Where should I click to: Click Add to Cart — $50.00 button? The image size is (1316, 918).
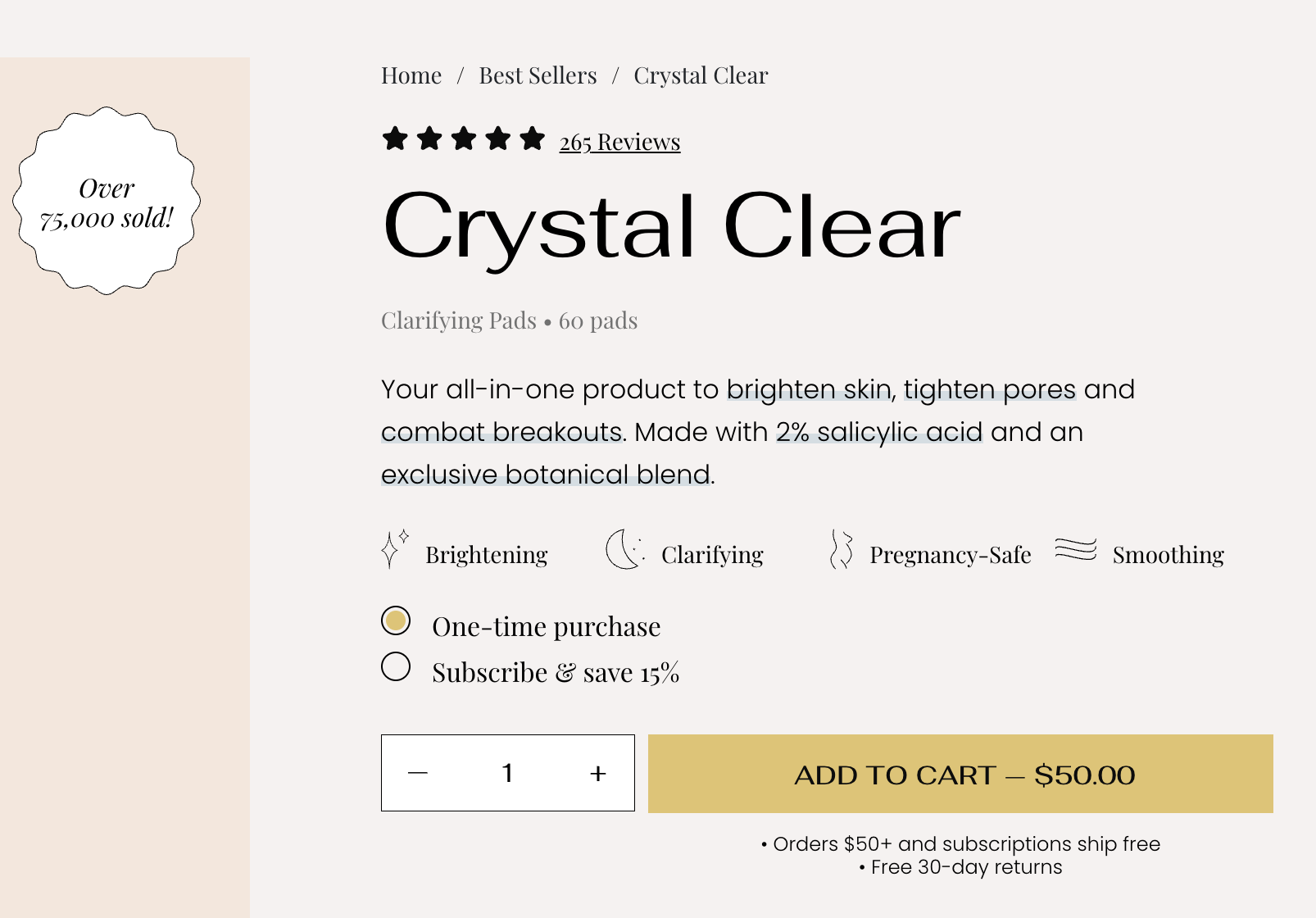[960, 774]
